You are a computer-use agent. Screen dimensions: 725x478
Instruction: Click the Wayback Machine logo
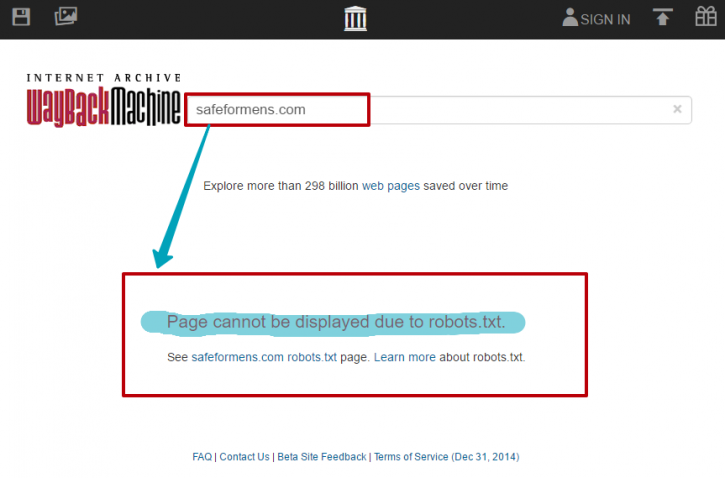pos(104,106)
